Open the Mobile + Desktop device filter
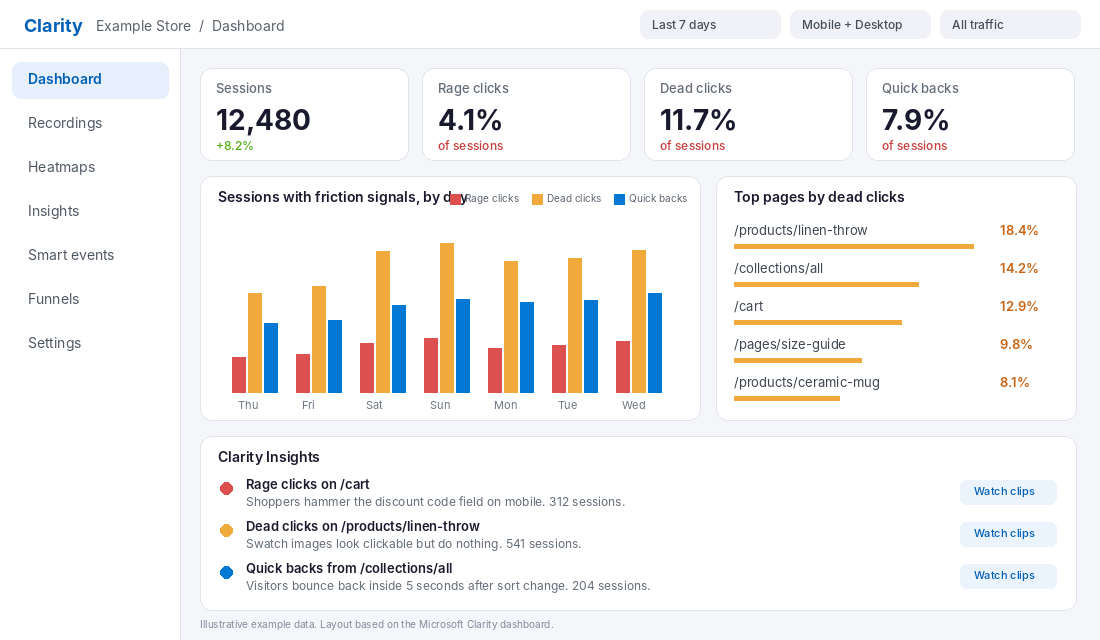The width and height of the screenshot is (1100, 640). pos(860,25)
